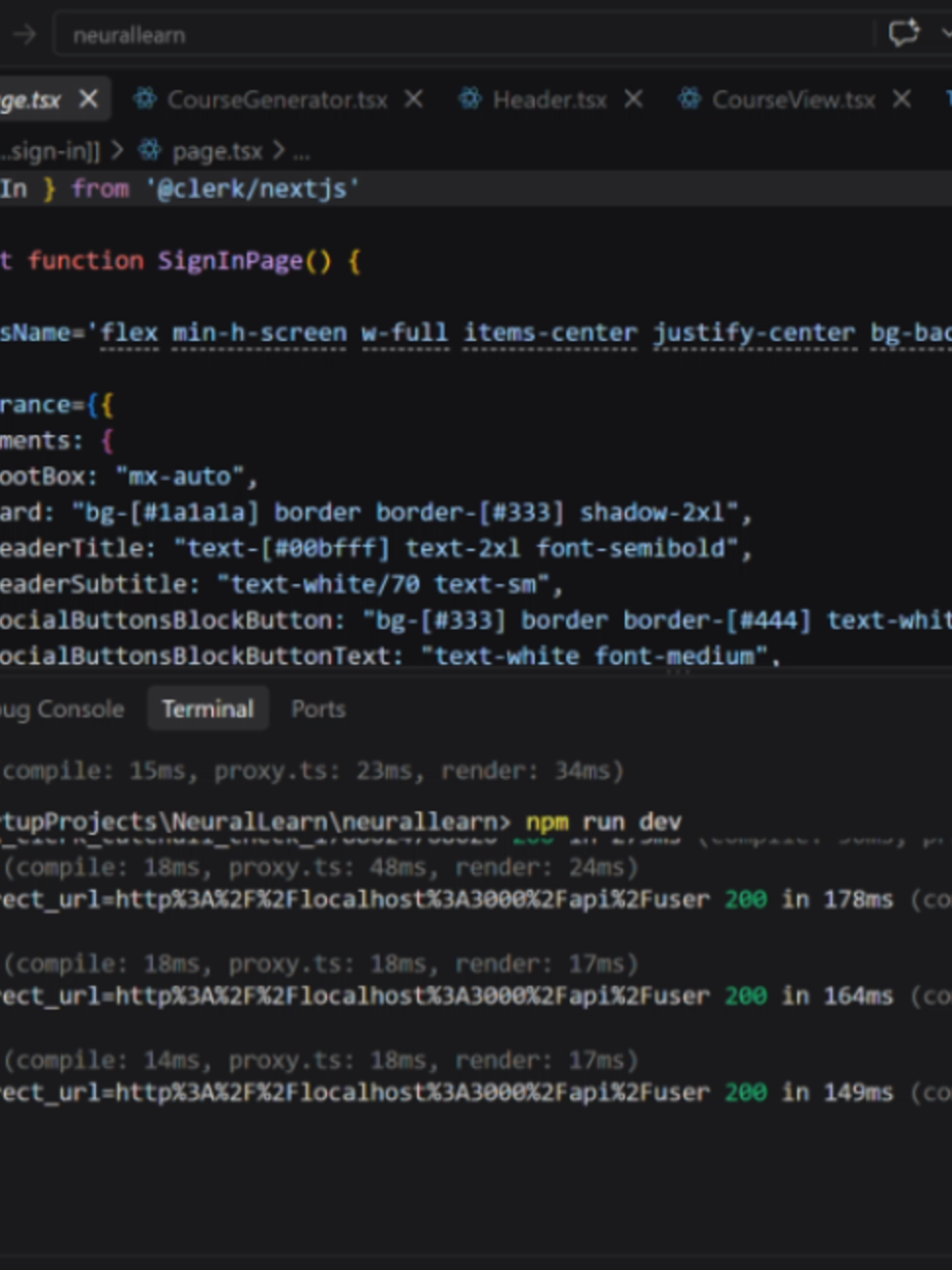Screen dimensions: 952x1270
Task: Open the Debug Console panel tab
Action: coord(62,709)
